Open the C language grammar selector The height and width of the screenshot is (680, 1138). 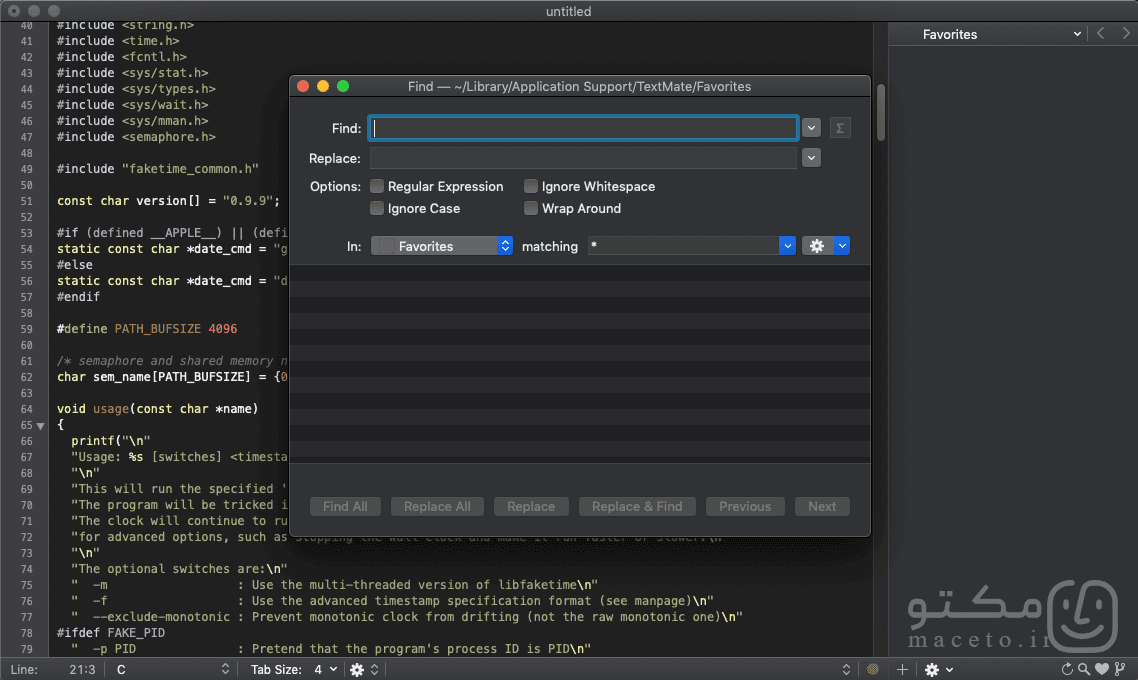(173, 669)
